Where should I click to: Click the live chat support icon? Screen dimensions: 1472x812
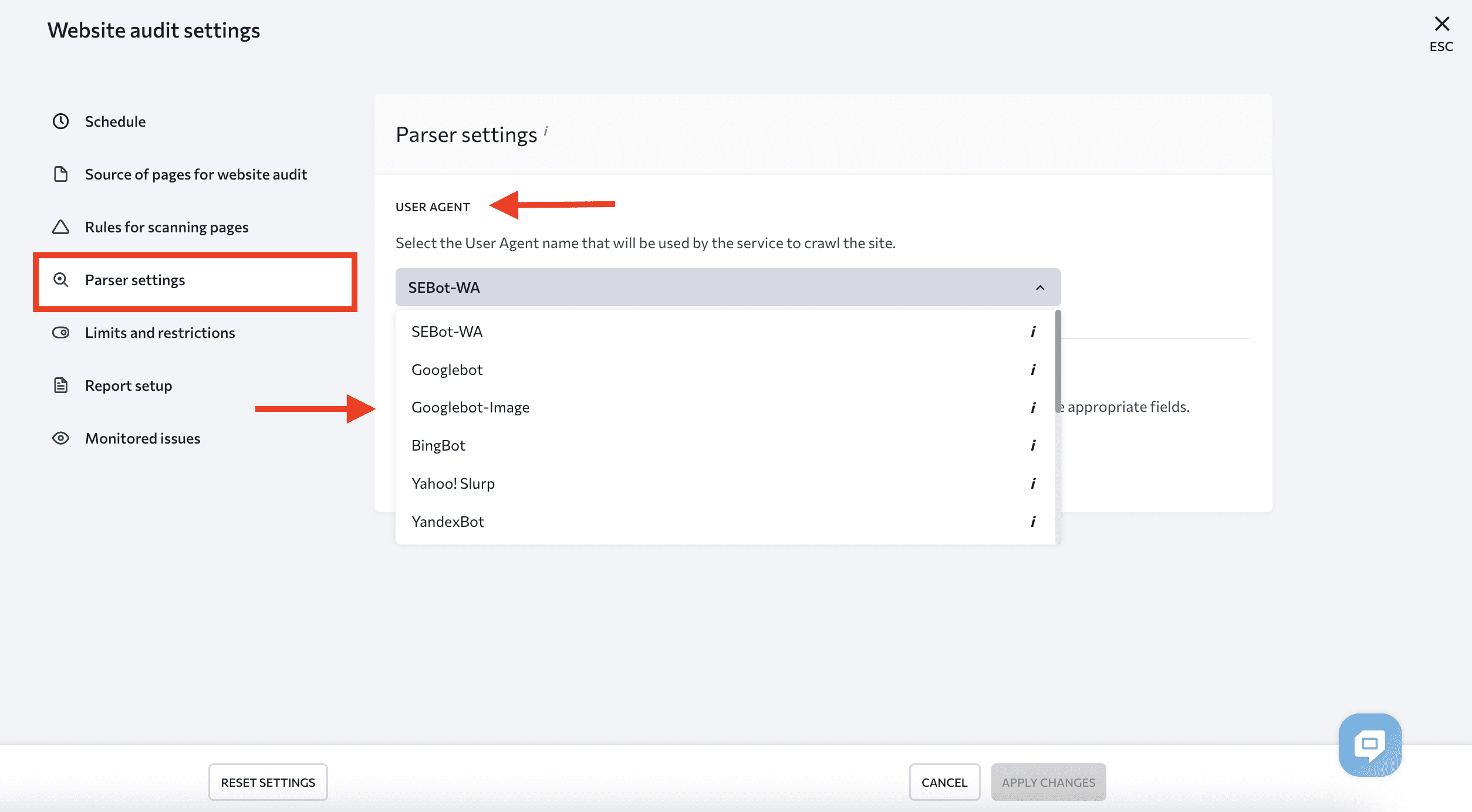[1370, 745]
